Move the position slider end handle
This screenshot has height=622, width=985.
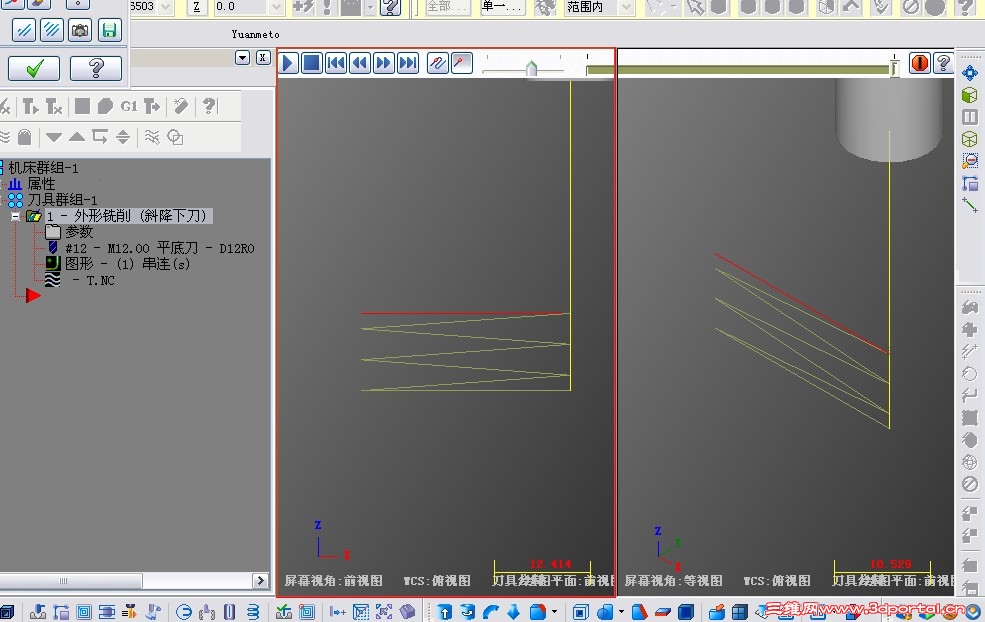click(x=894, y=67)
